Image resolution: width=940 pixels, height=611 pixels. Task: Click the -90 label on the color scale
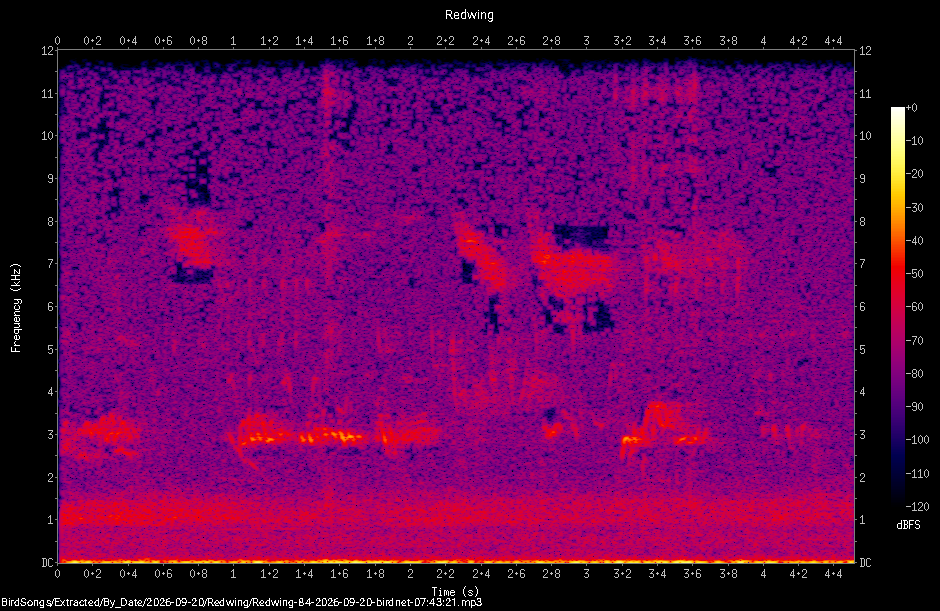coord(914,407)
